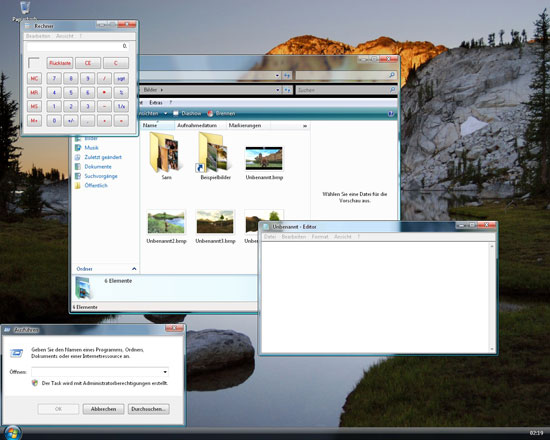Open the Sam folder in Bilder window
The image size is (550, 440).
(x=166, y=155)
